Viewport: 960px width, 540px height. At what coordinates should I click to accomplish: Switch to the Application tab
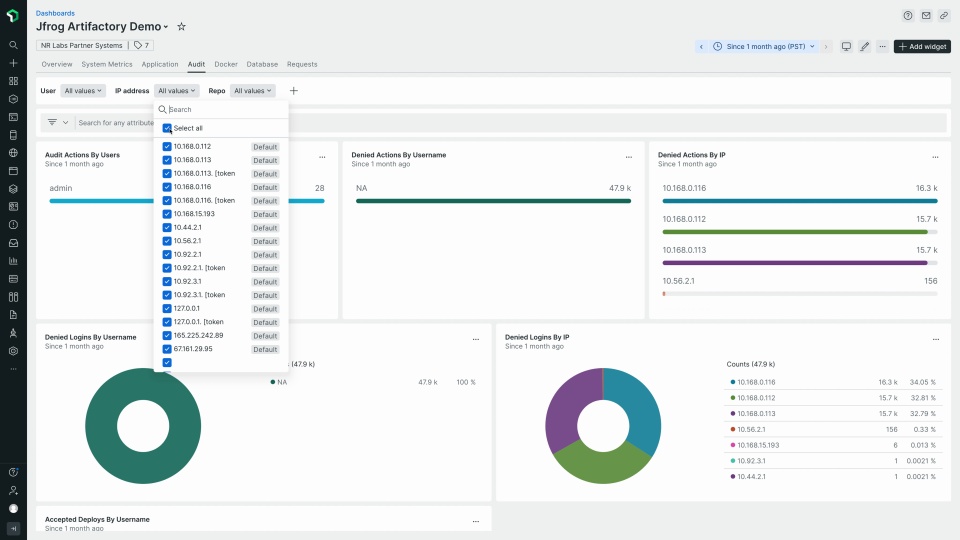point(160,64)
